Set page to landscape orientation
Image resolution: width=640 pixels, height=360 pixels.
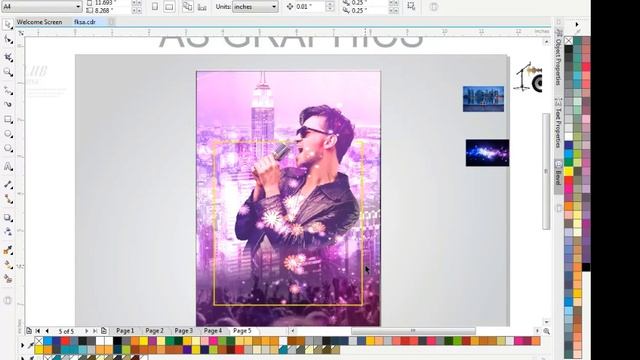pyautogui.click(x=169, y=7)
